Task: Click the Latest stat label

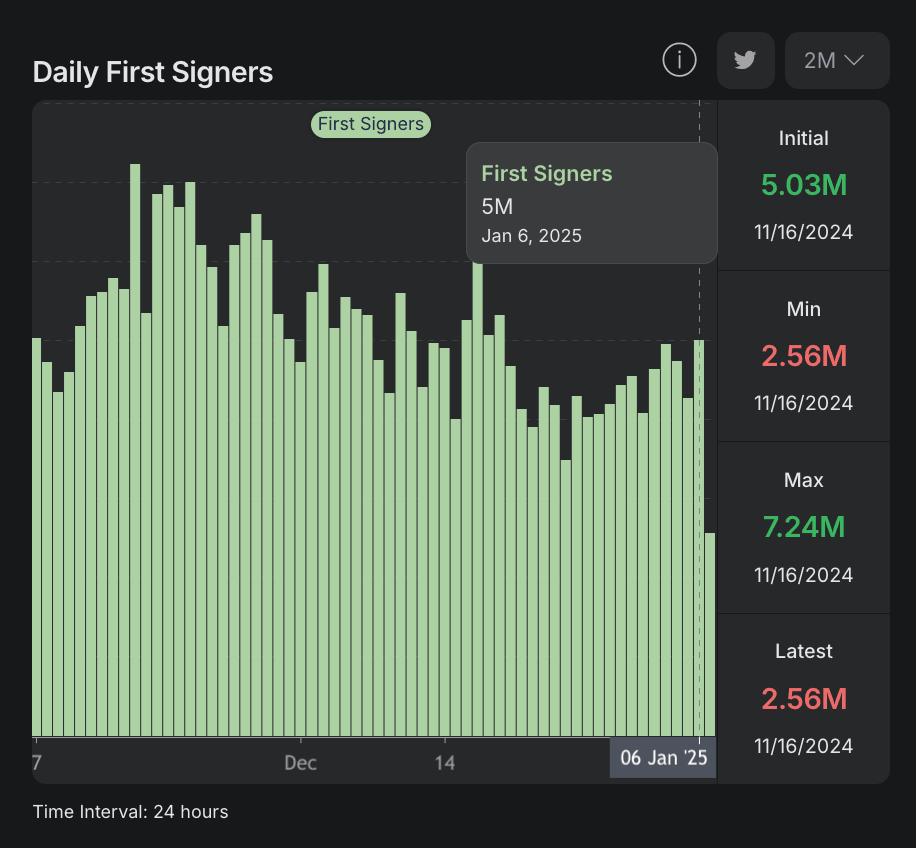Action: click(803, 651)
